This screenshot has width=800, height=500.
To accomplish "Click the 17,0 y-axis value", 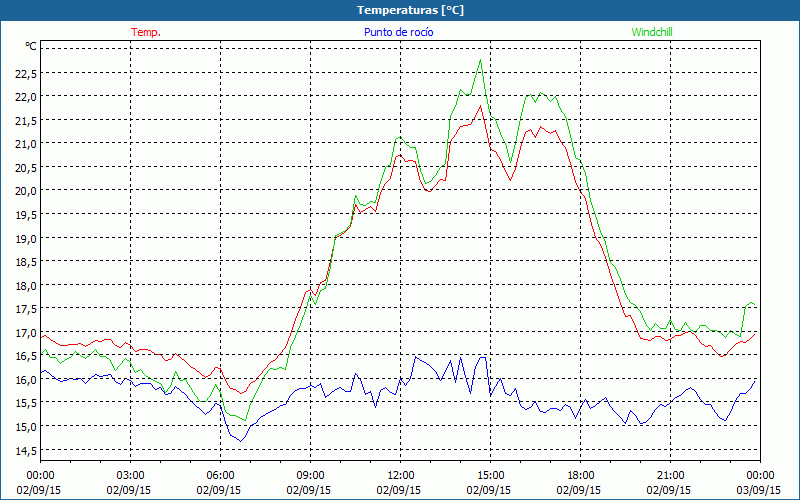I will click(26, 333).
